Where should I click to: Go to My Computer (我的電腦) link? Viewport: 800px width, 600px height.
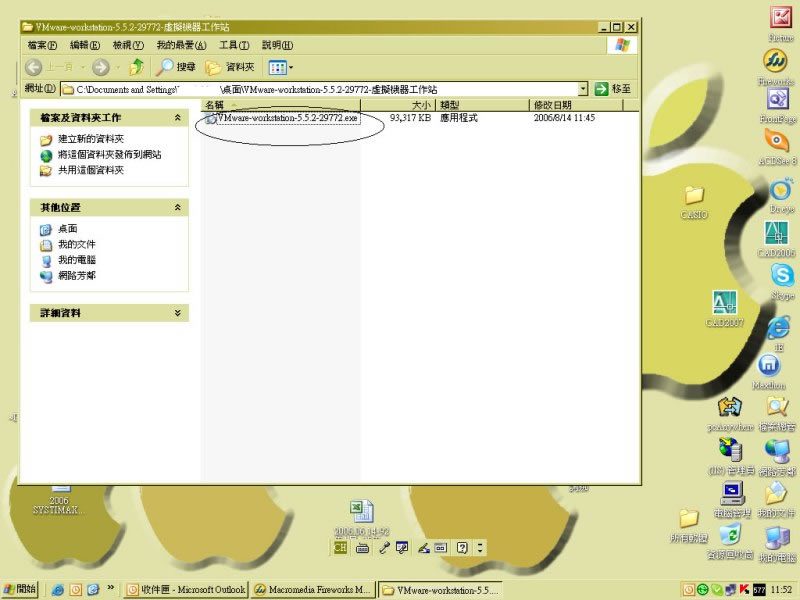pos(68,260)
